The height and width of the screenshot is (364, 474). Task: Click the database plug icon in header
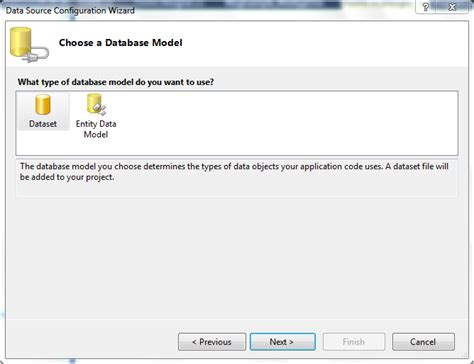29,45
